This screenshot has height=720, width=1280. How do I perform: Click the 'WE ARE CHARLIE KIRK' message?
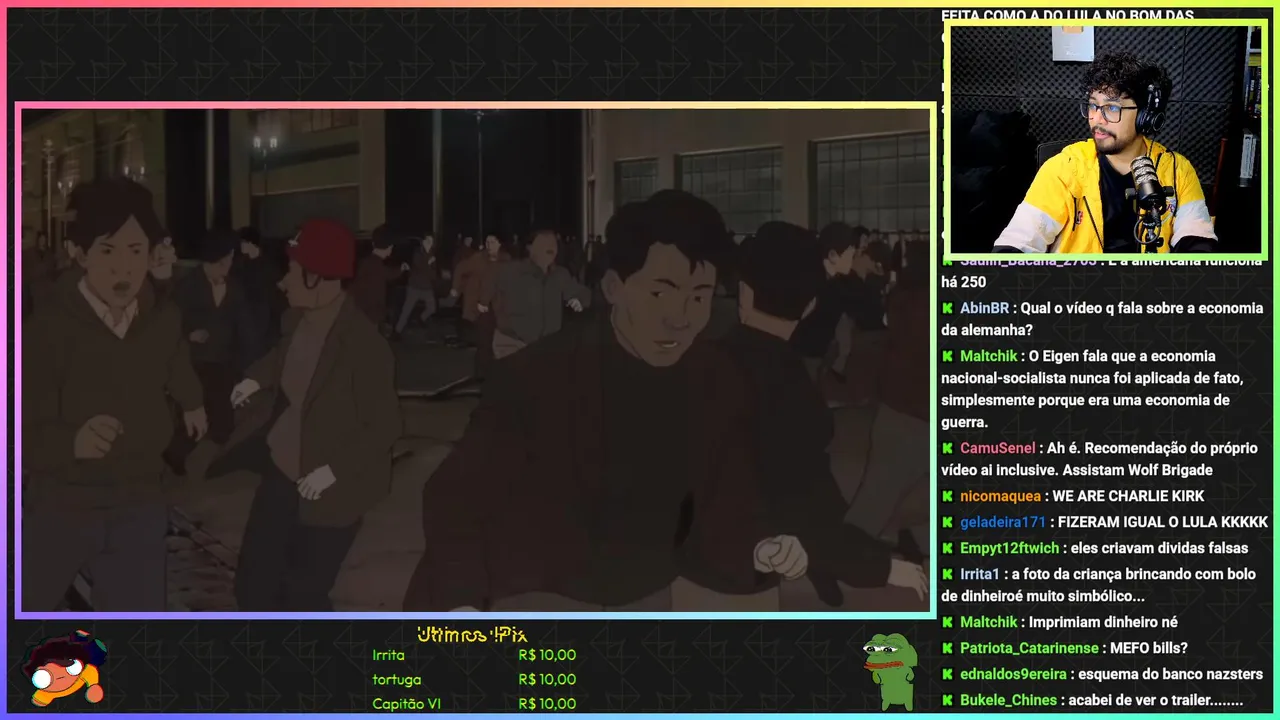pyautogui.click(x=1128, y=496)
